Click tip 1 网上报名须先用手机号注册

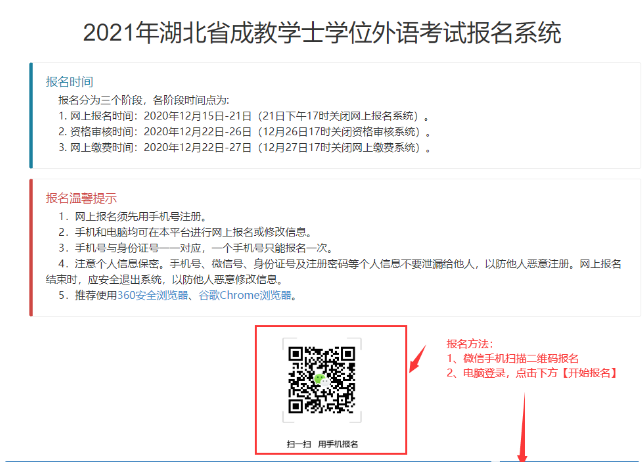point(132,216)
